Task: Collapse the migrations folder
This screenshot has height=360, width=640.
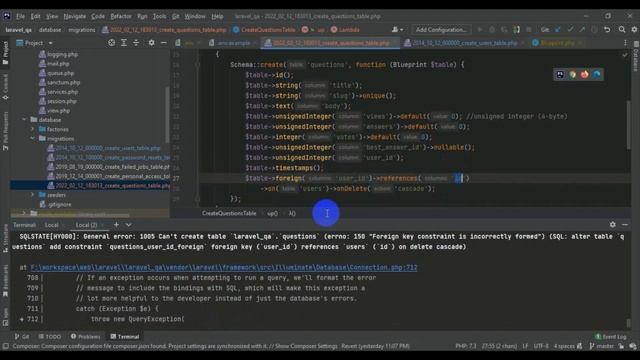Action: point(33,138)
